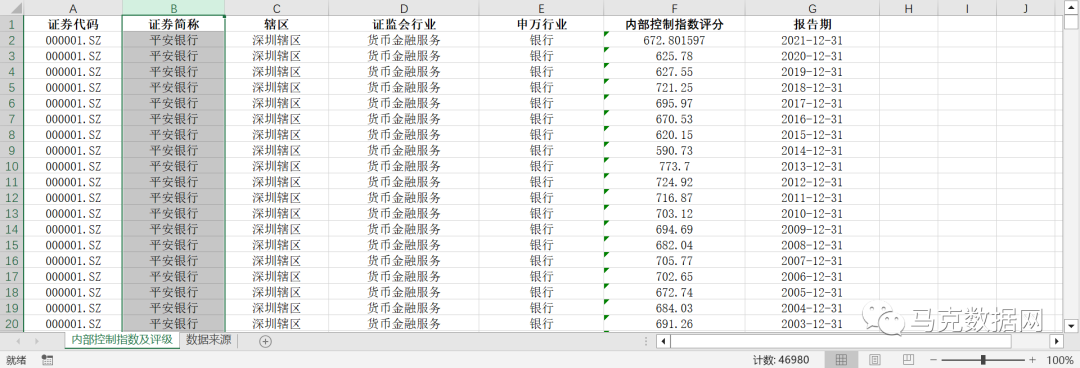Select column G header

tap(812, 8)
